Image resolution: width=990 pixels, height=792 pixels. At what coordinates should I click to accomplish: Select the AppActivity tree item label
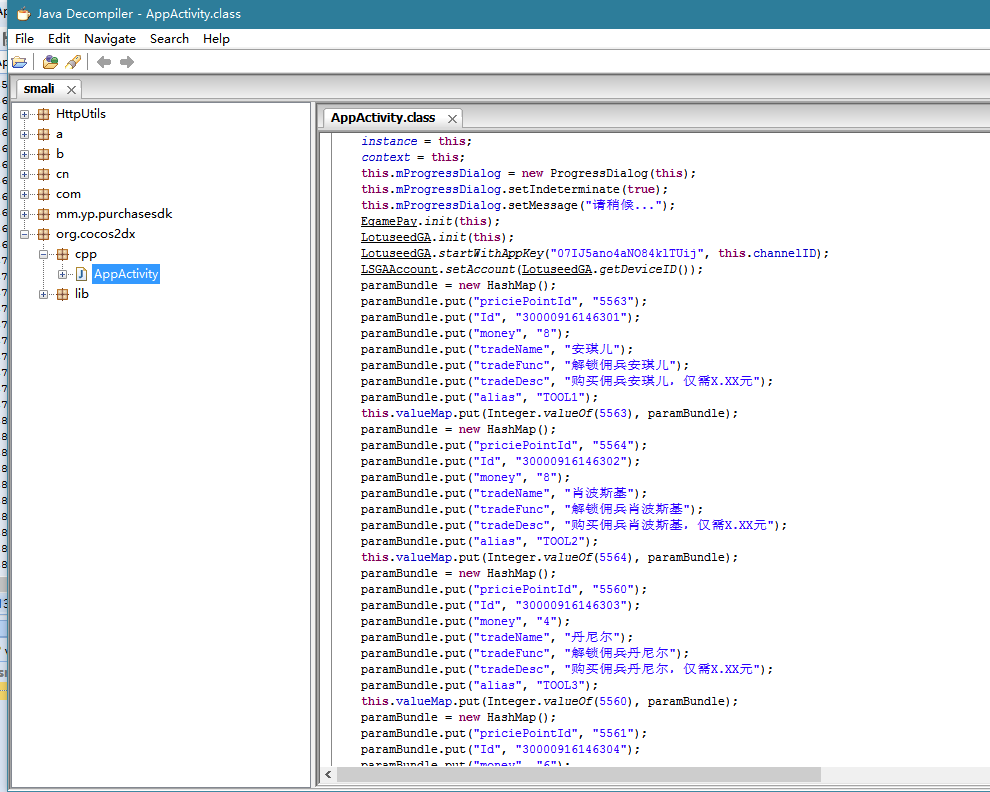click(x=126, y=274)
